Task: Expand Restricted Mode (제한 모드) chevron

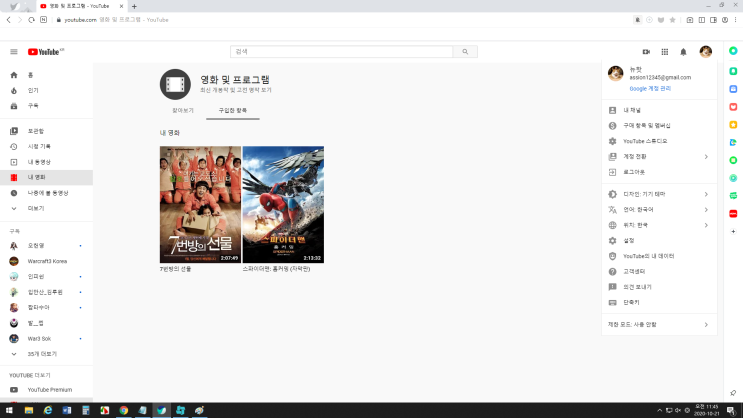Action: (706, 325)
